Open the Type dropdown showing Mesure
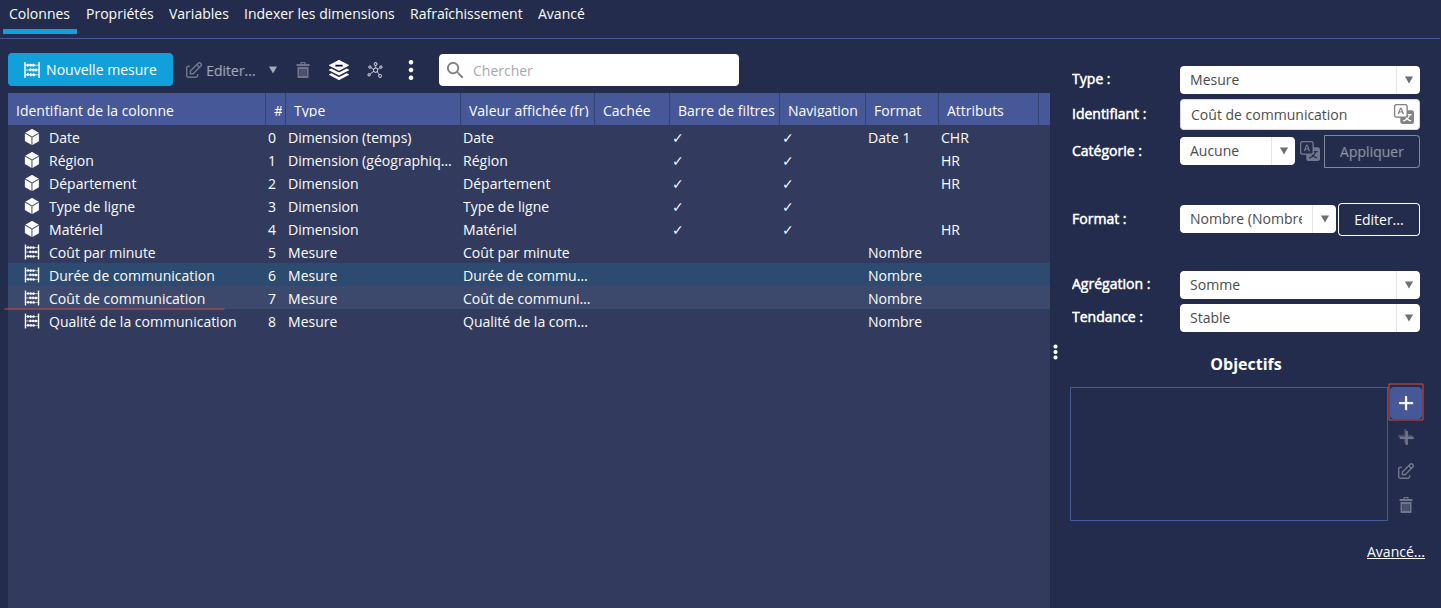1441x608 pixels. tap(1298, 80)
